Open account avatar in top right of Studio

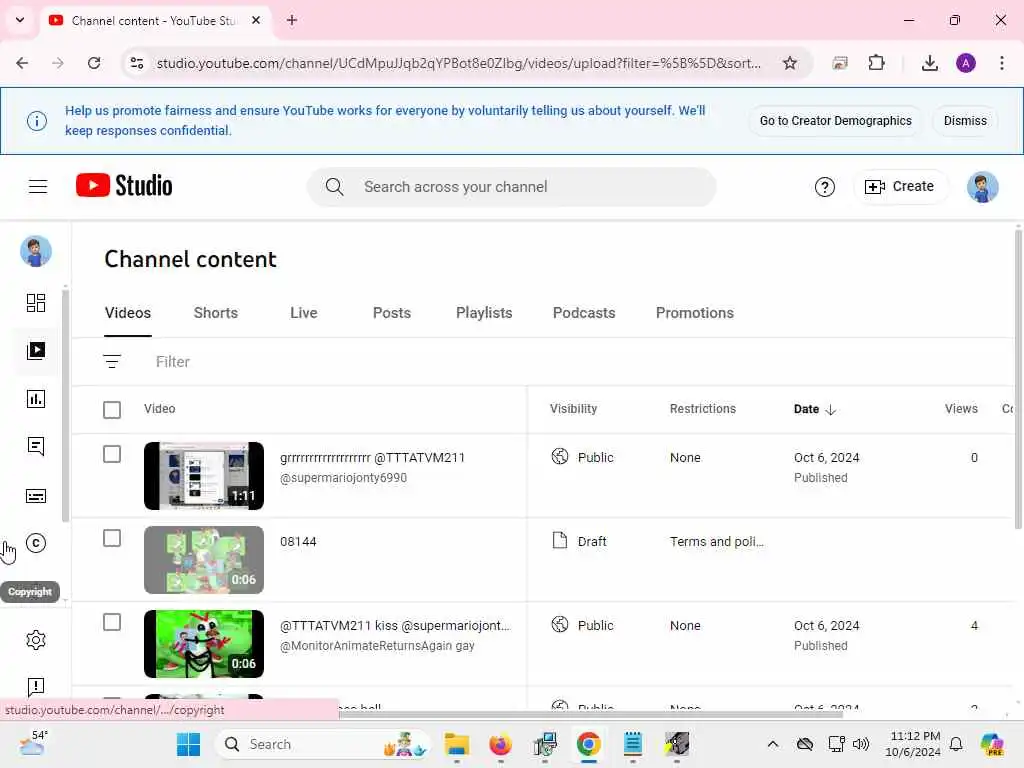982,187
